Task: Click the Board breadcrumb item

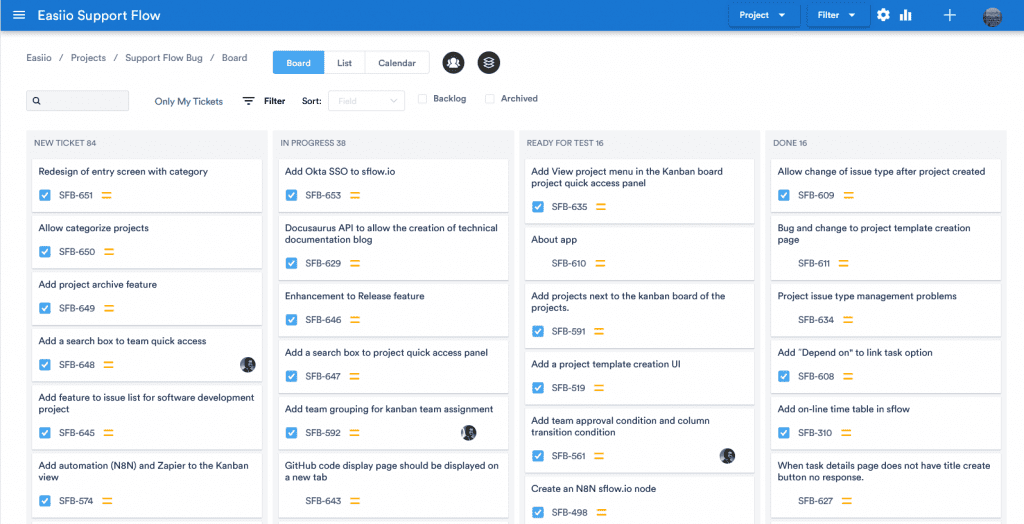Action: (234, 57)
